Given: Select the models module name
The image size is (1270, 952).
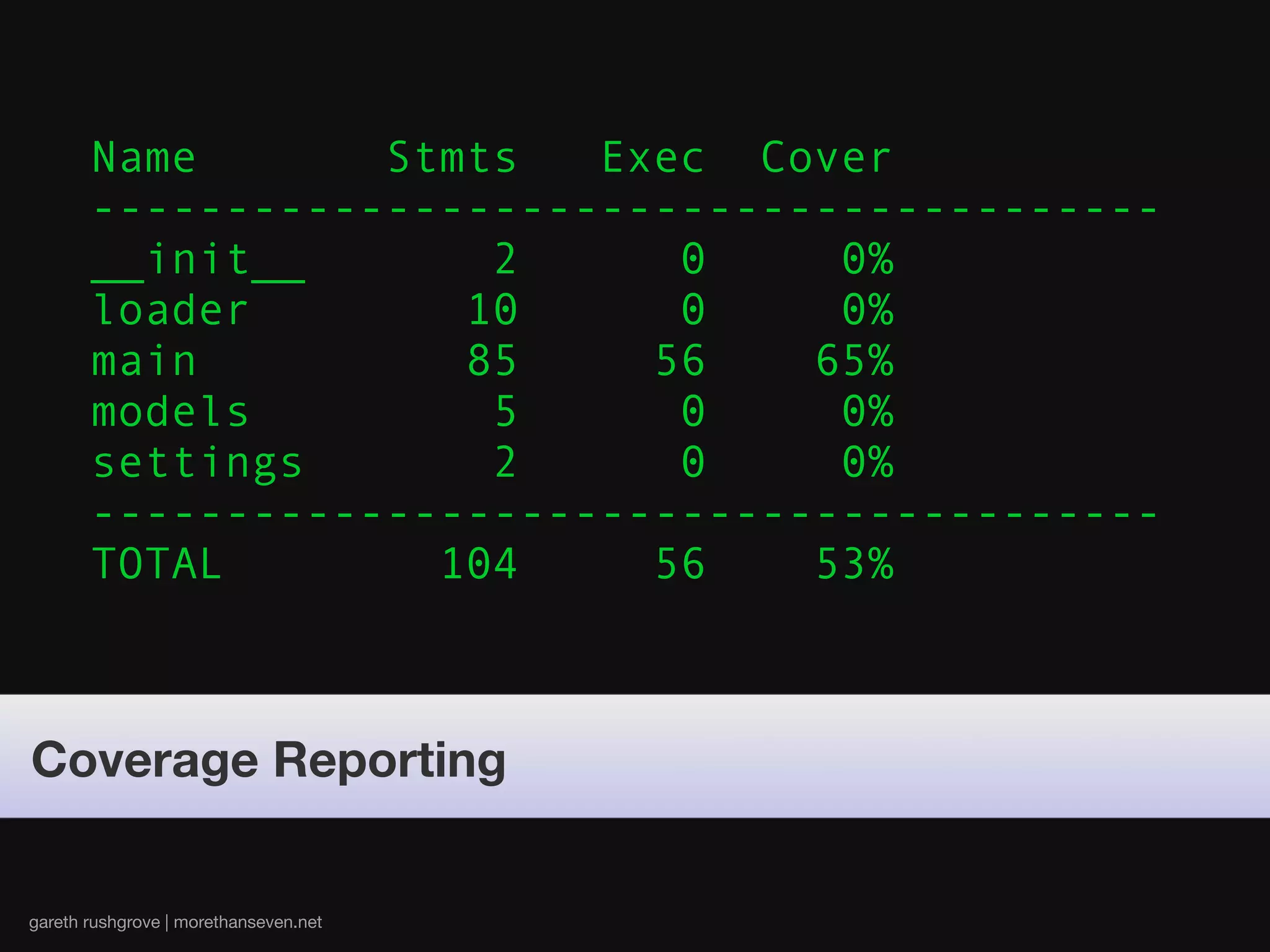Looking at the screenshot, I should 171,412.
